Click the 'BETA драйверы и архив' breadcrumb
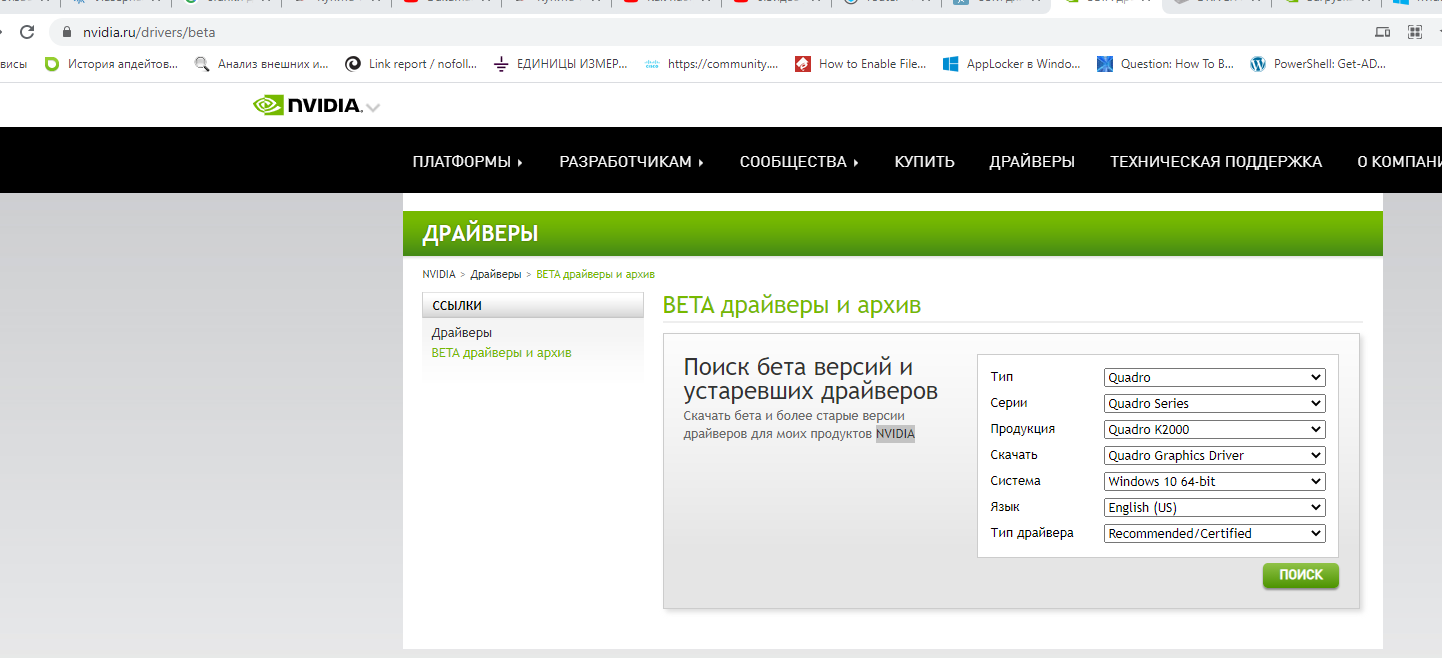The width and height of the screenshot is (1442, 658). [x=596, y=274]
